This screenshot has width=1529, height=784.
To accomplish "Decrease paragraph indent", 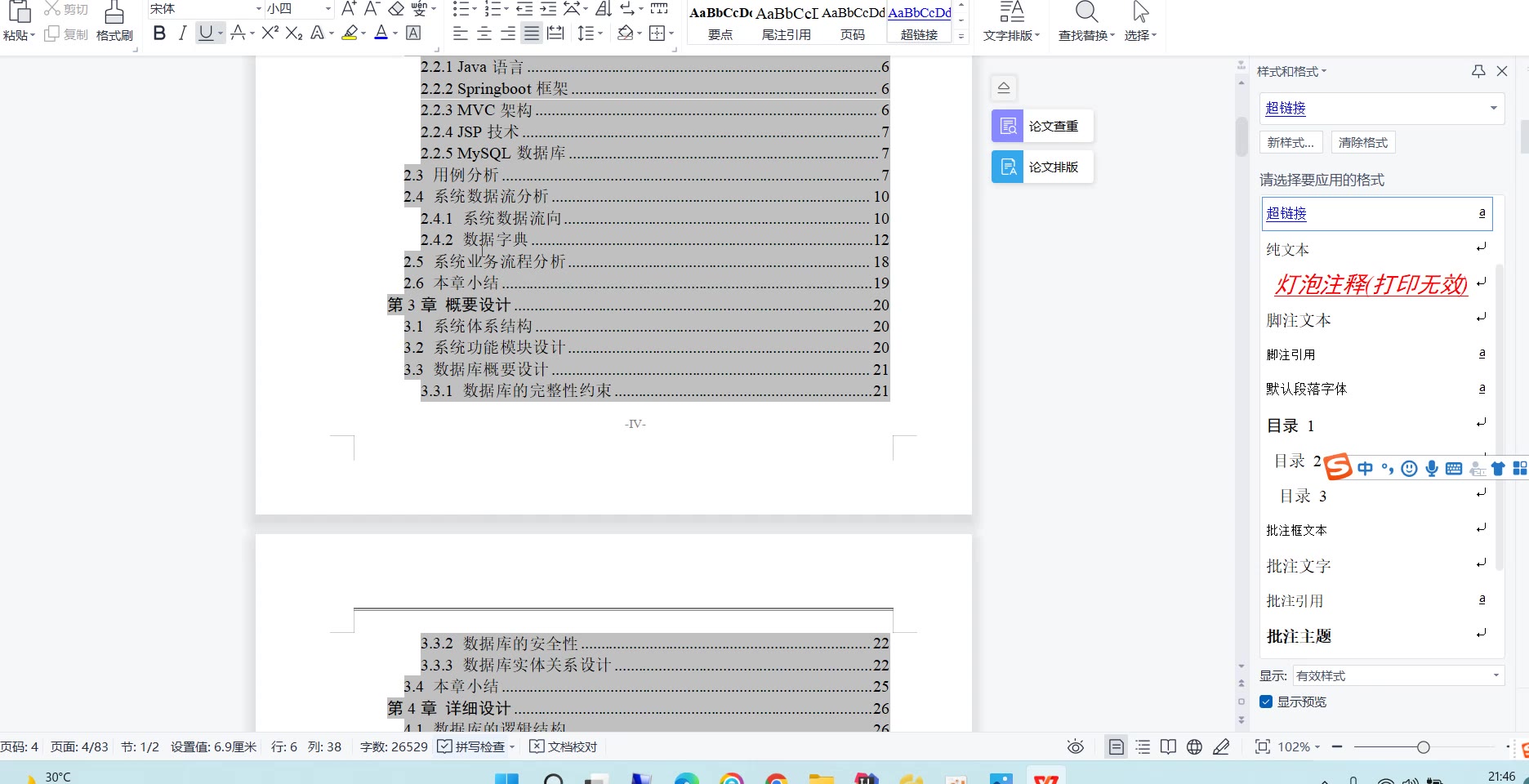I will point(524,9).
